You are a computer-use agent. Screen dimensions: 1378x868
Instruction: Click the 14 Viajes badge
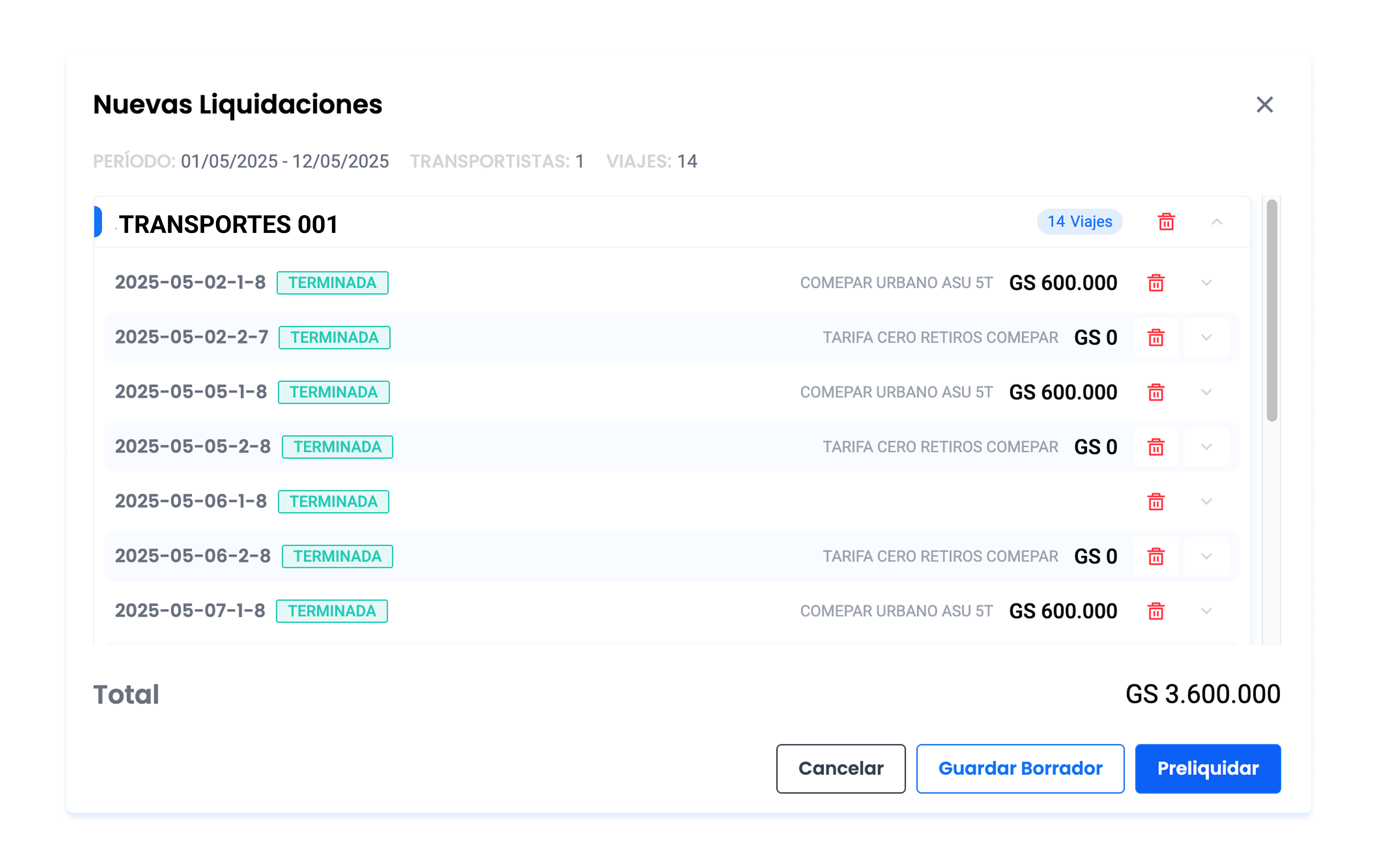pos(1079,222)
